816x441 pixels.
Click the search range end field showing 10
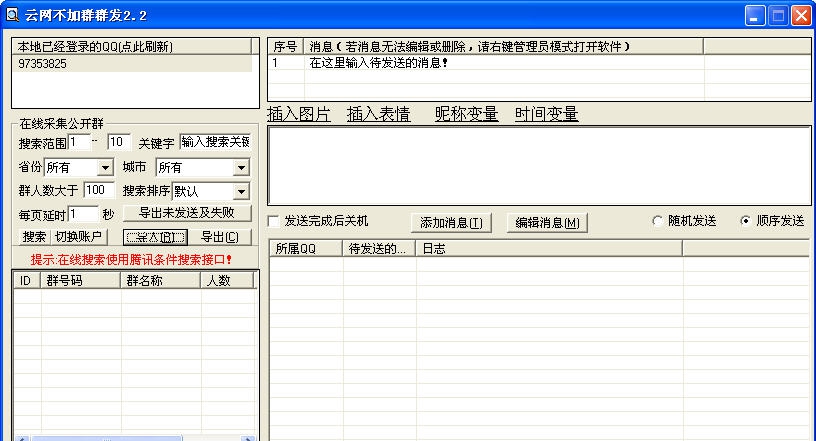(119, 142)
